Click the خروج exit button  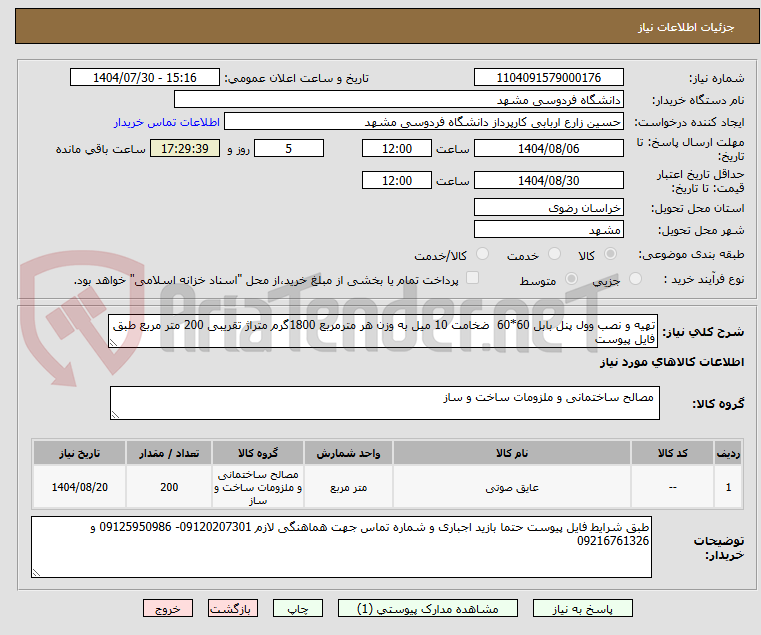168,608
